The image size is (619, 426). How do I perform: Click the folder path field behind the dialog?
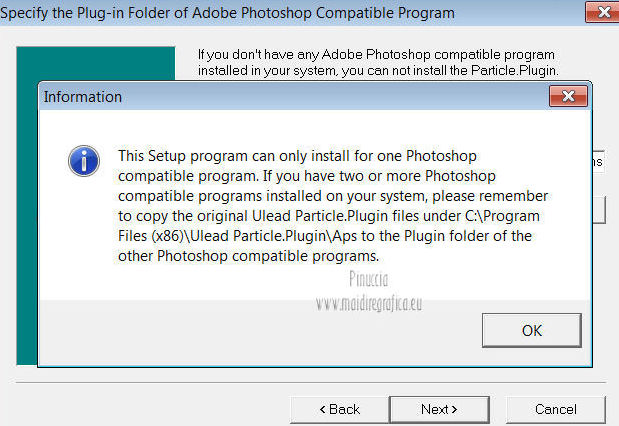click(596, 162)
